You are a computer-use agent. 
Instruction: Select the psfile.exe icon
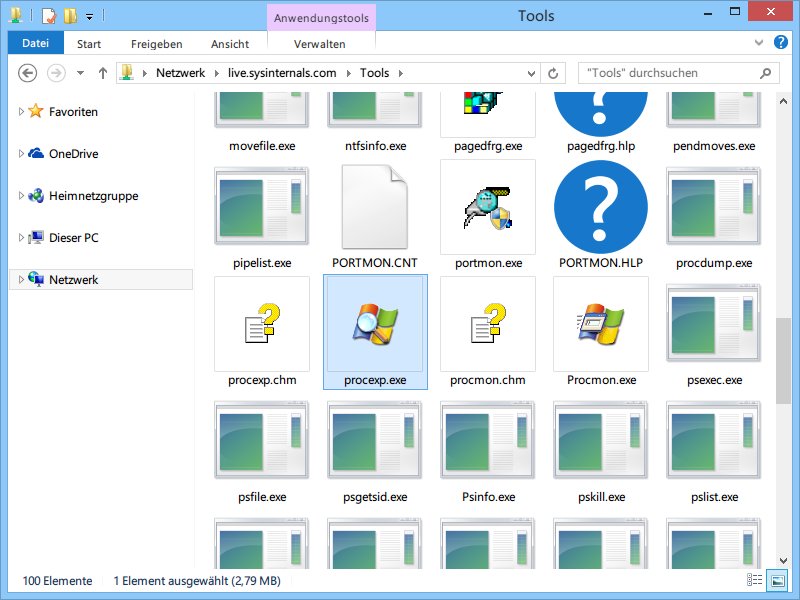tap(262, 440)
